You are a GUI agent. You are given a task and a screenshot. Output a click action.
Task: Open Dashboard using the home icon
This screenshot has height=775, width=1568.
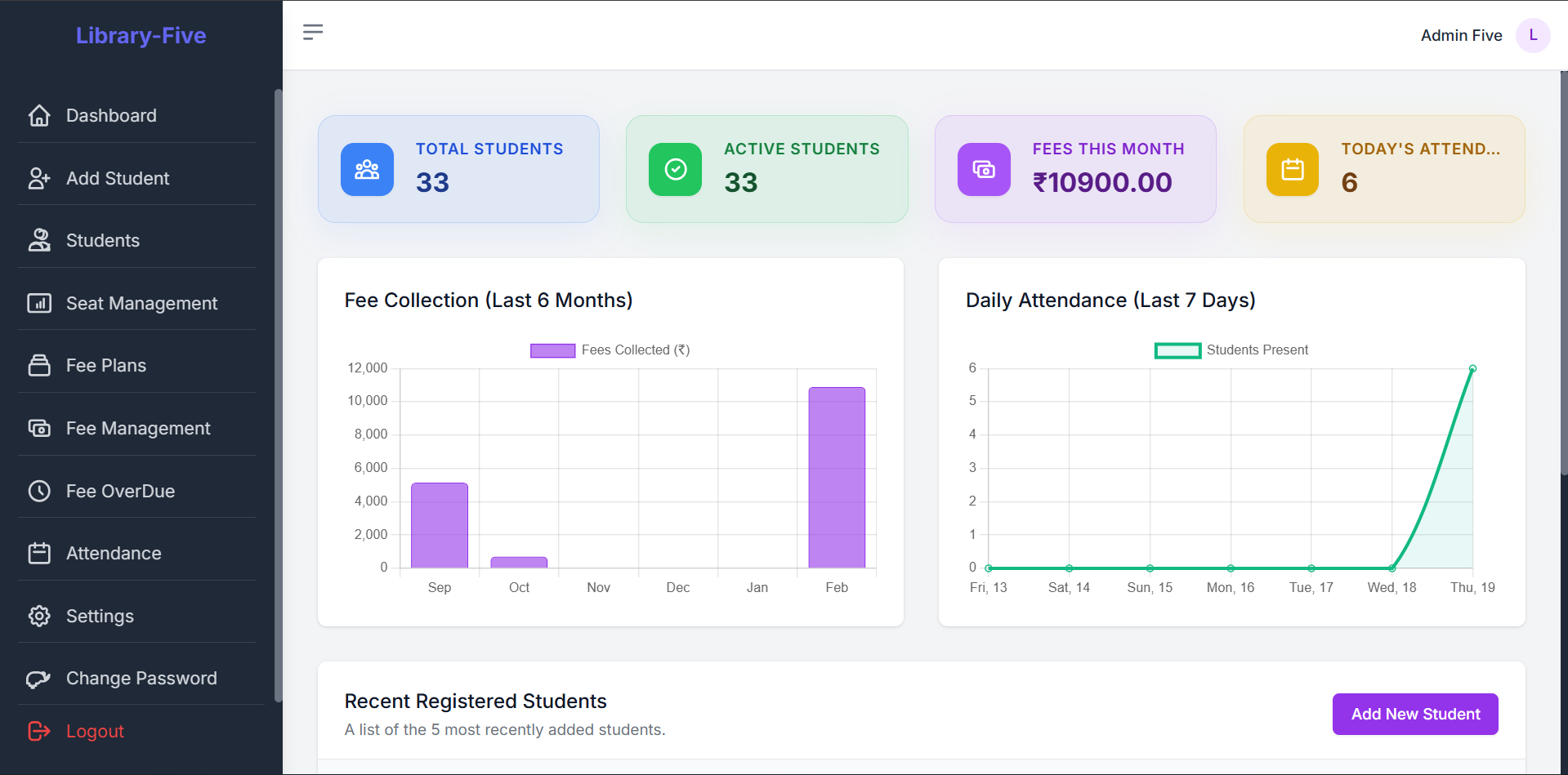click(39, 115)
